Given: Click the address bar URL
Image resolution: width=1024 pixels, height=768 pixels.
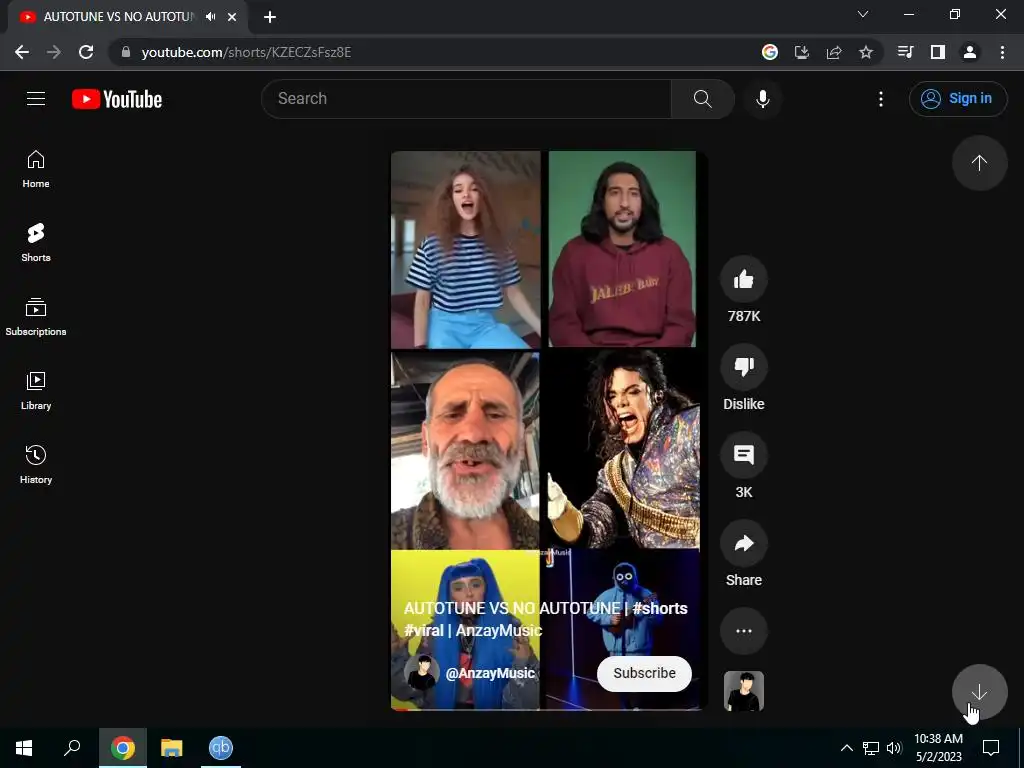Looking at the screenshot, I should click(246, 52).
